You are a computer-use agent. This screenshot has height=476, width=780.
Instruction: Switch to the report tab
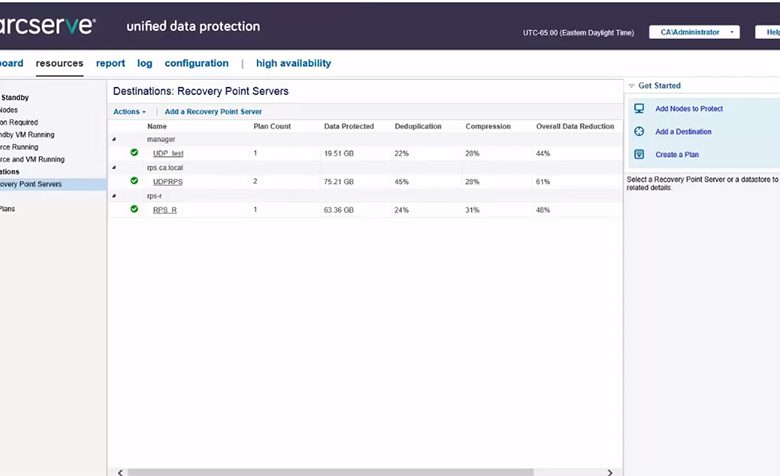110,63
